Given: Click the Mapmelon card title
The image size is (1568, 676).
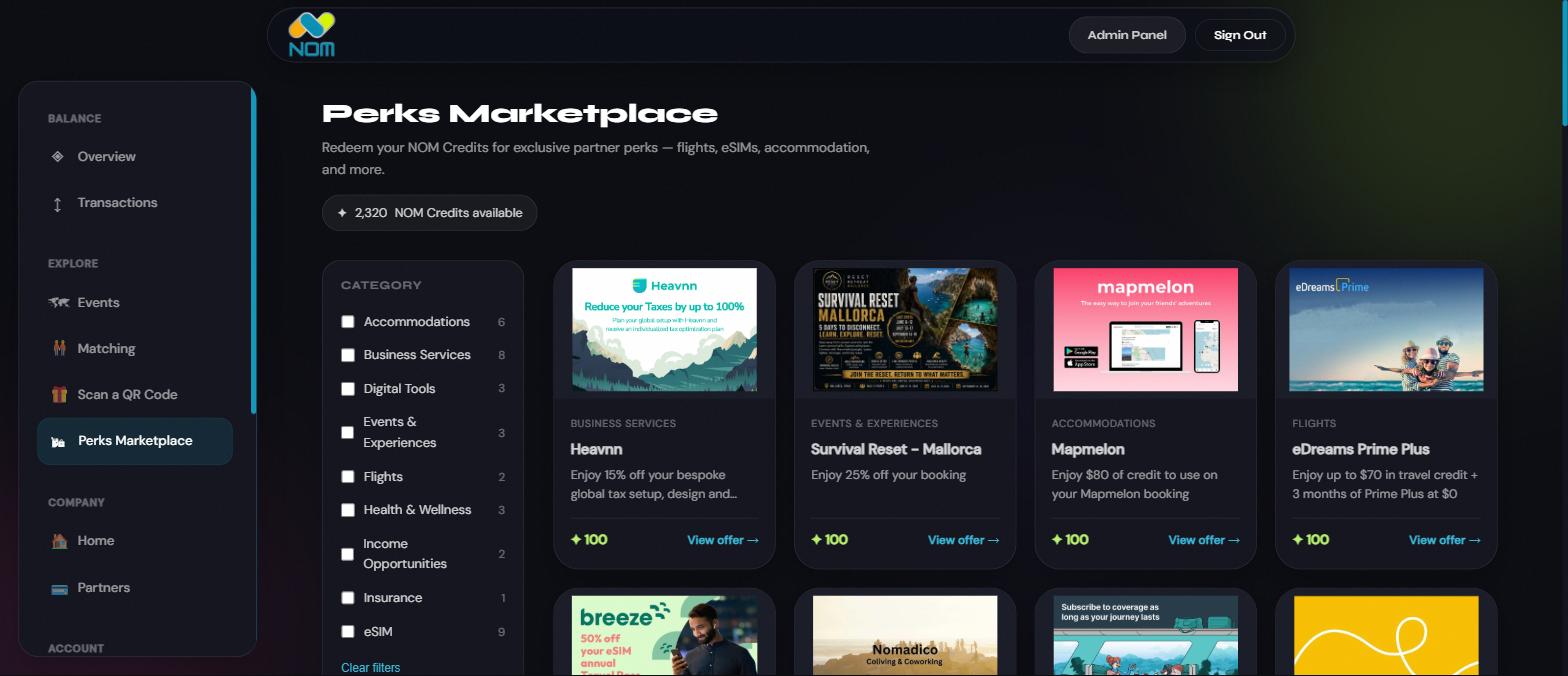Looking at the screenshot, I should click(1088, 450).
